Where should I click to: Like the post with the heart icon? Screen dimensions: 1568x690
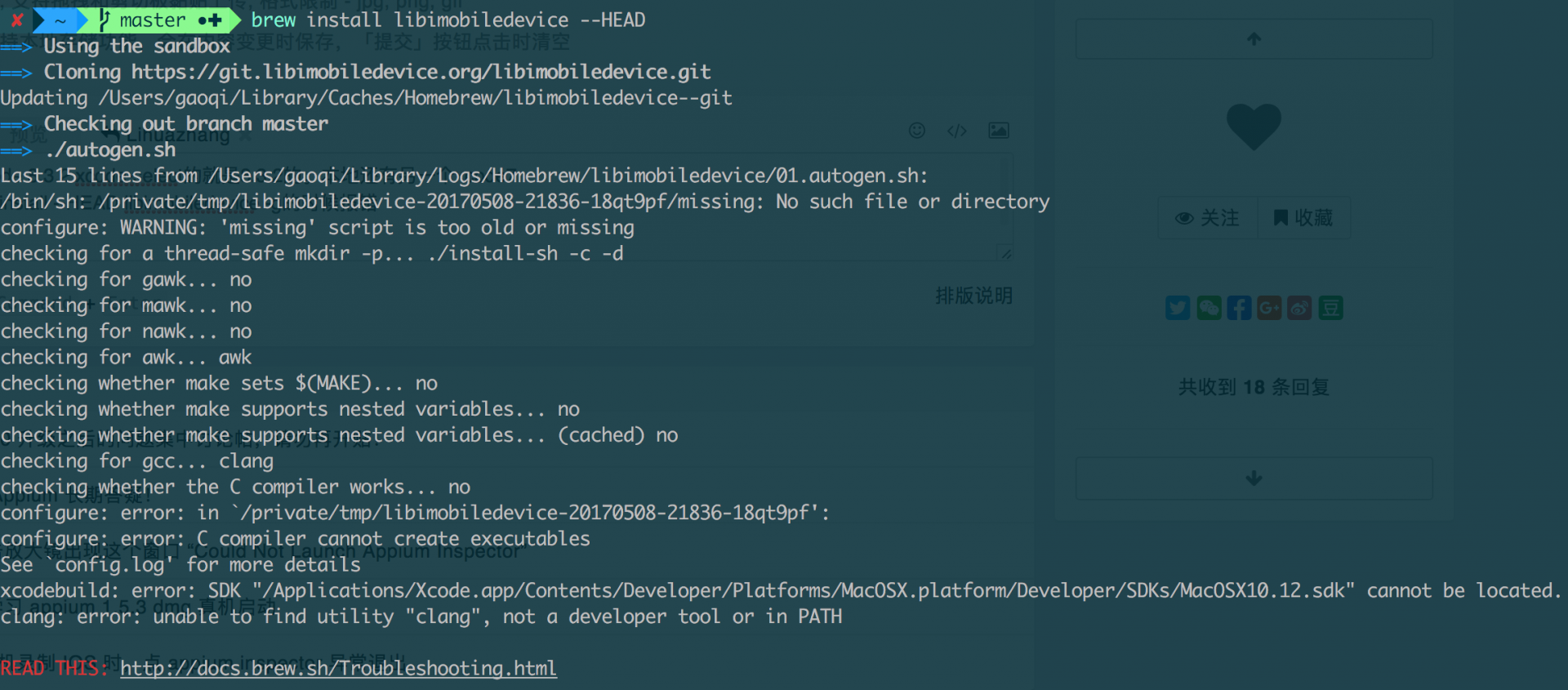tap(1254, 127)
